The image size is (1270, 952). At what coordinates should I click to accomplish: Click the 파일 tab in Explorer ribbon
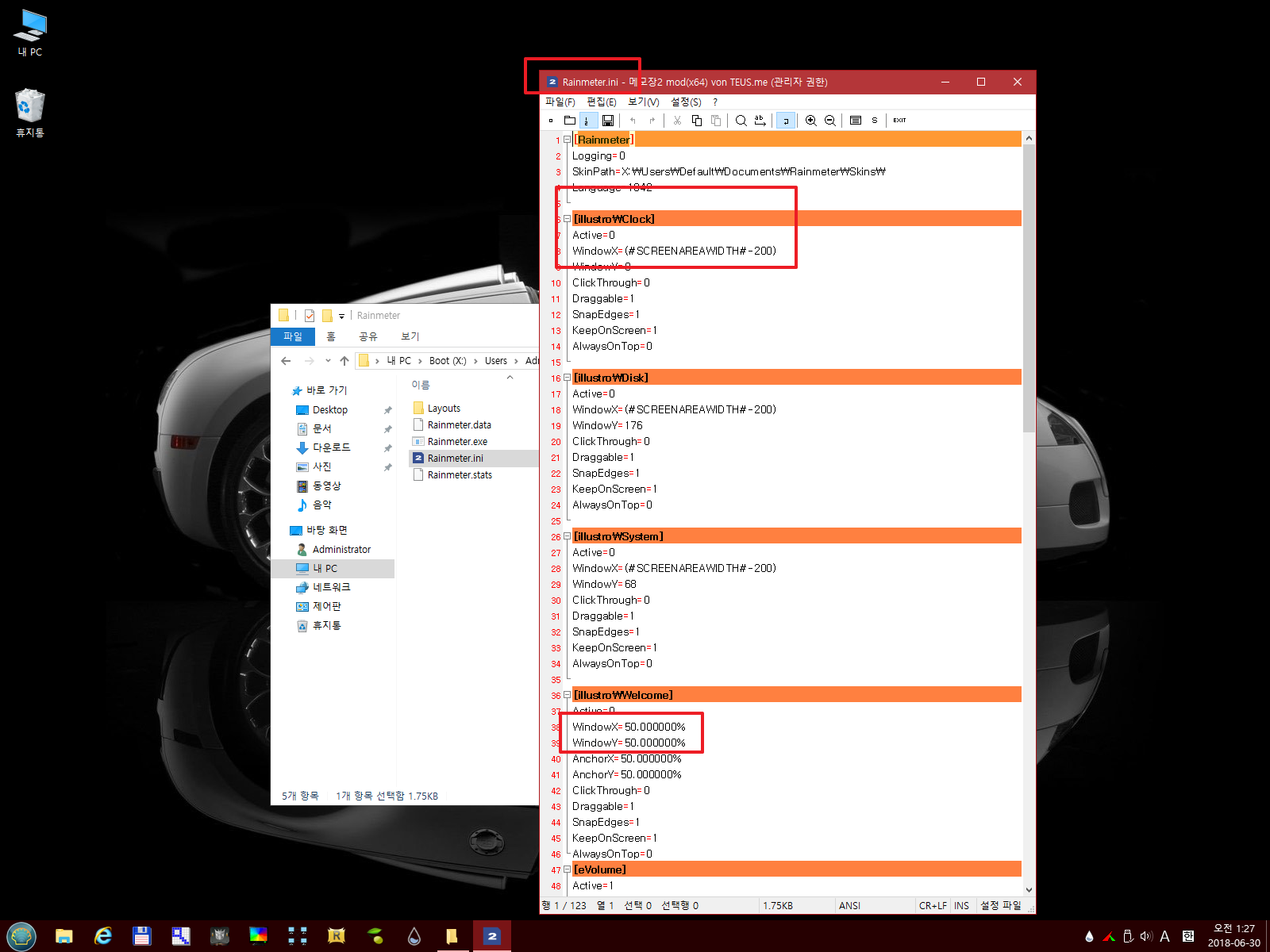pyautogui.click(x=293, y=336)
